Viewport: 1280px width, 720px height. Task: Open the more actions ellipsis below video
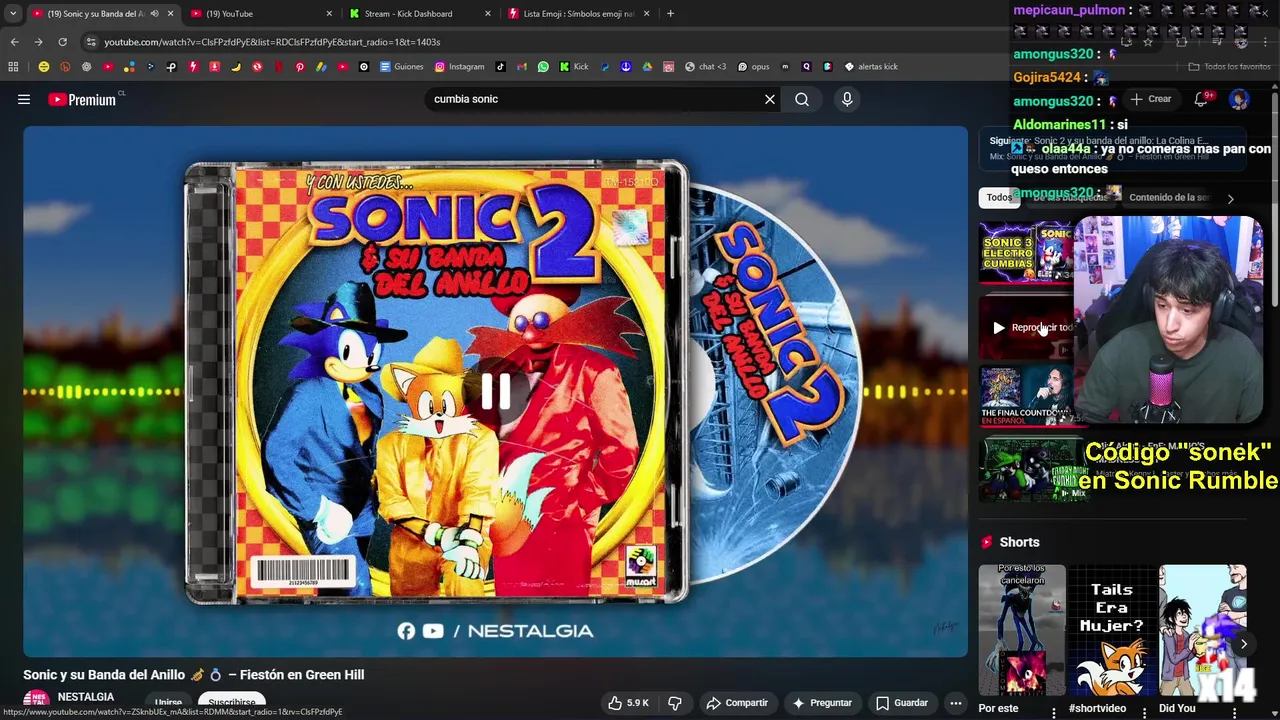pyautogui.click(x=956, y=703)
